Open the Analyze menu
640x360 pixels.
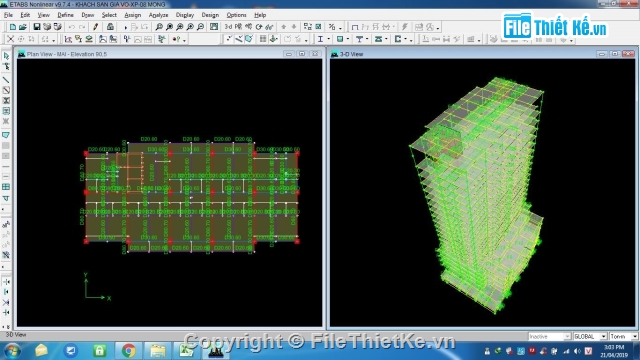tap(158, 15)
